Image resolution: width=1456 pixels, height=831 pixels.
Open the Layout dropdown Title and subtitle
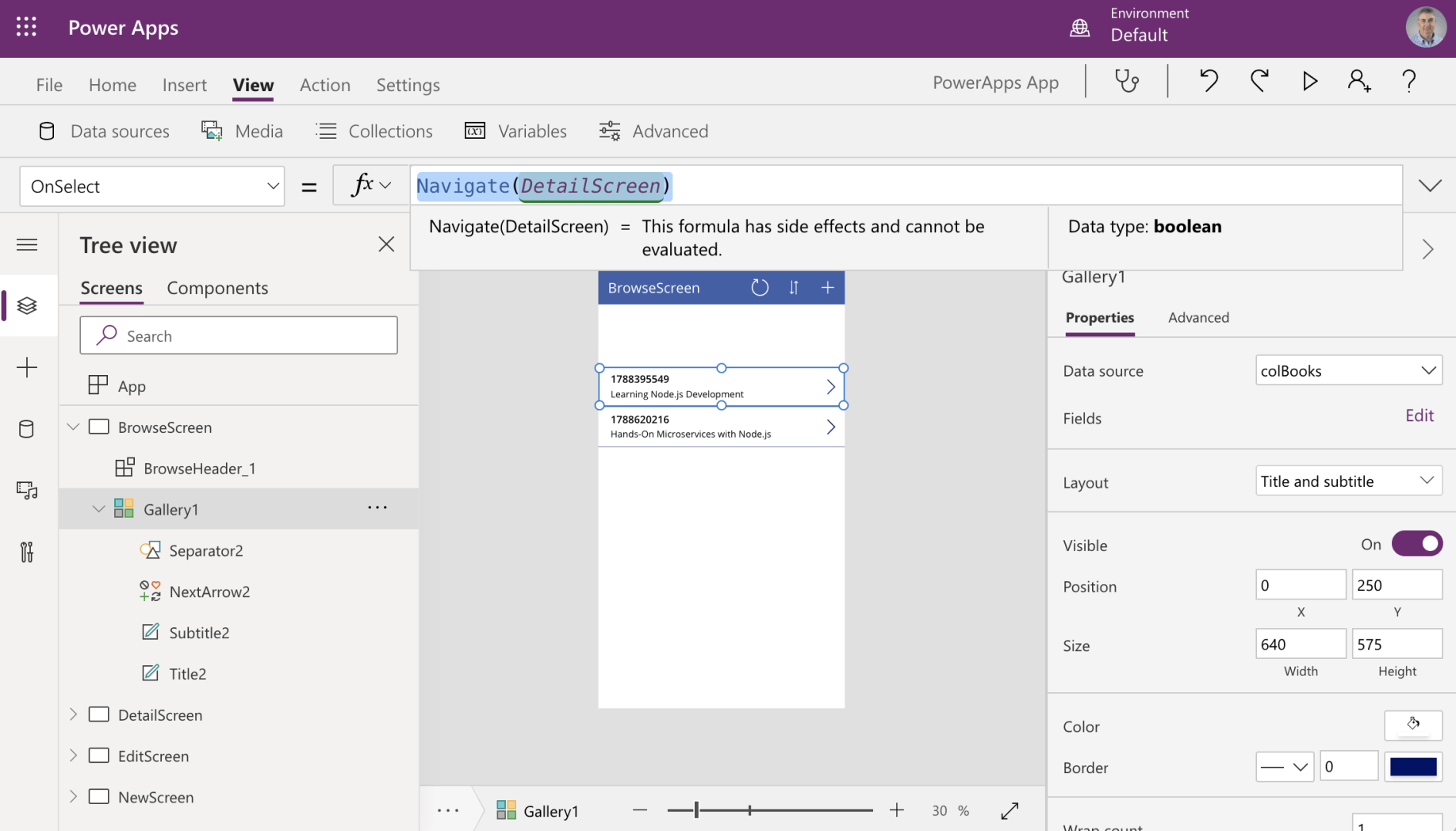(1348, 481)
